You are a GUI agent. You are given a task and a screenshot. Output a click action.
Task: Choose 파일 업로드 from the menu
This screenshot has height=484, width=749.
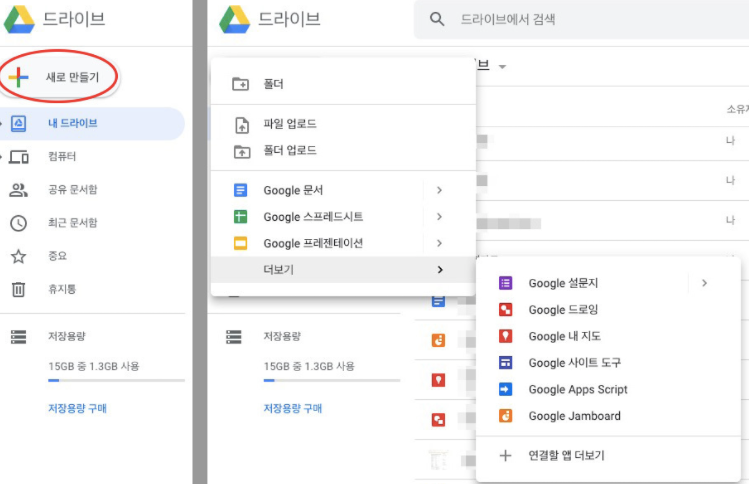point(343,124)
